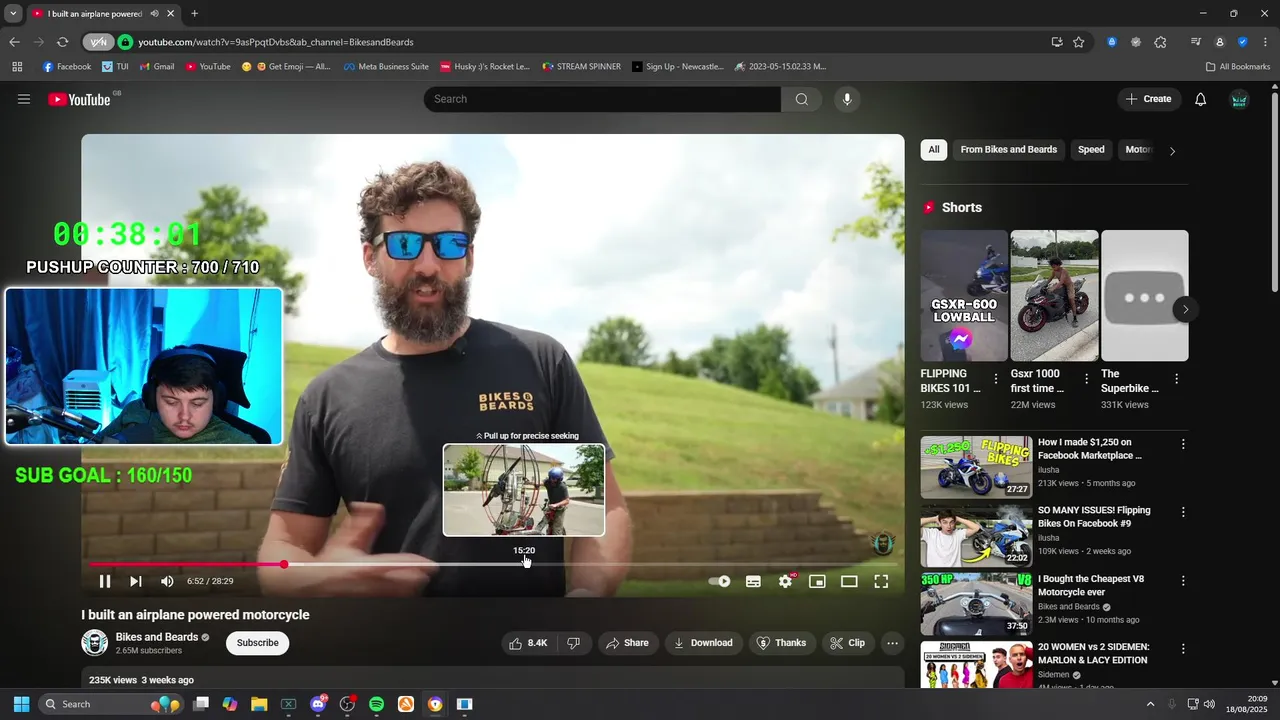Enter full screen video mode
Viewport: 1280px width, 720px height.
[x=881, y=581]
